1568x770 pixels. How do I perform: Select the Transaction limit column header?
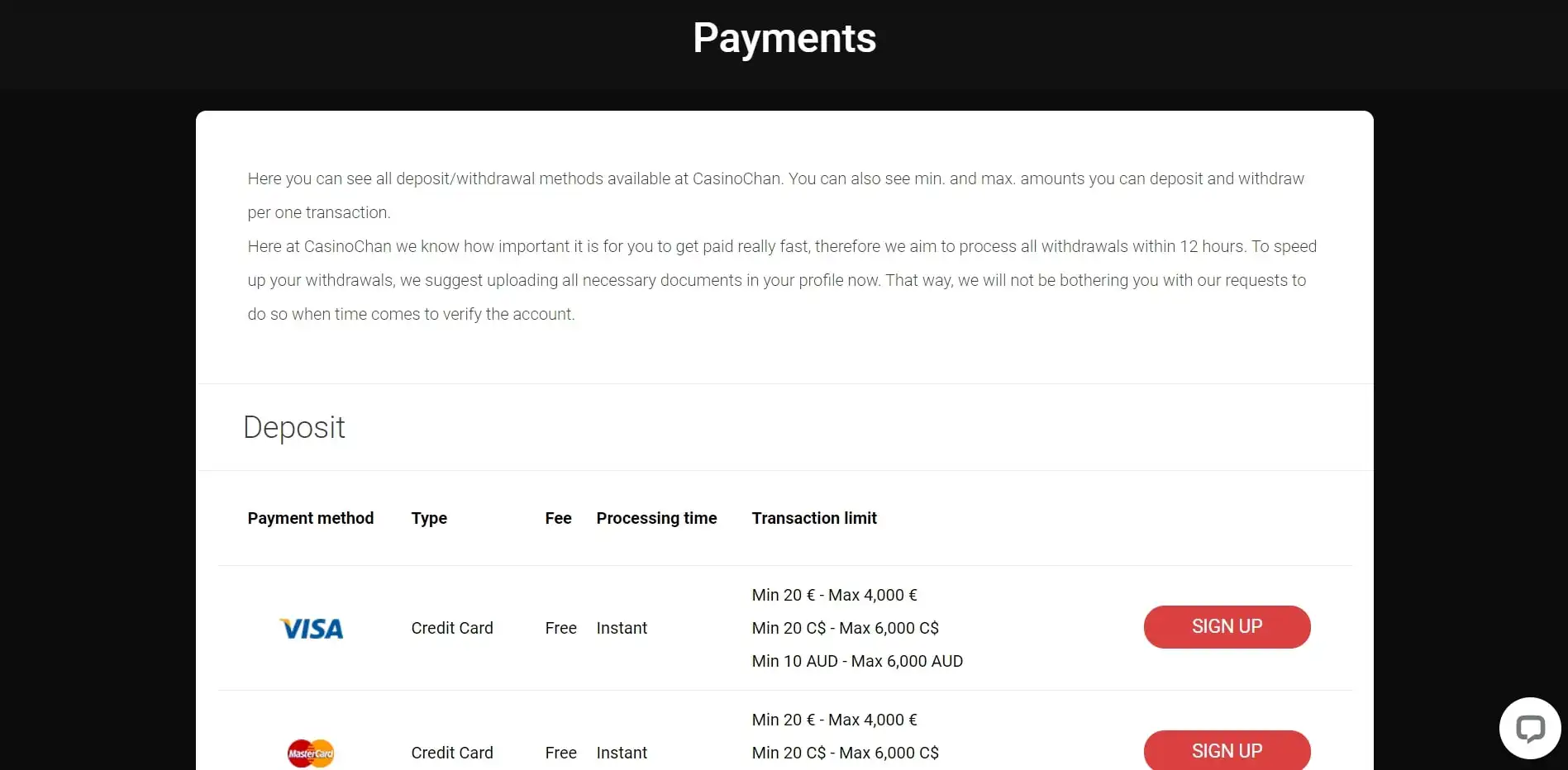tap(813, 518)
